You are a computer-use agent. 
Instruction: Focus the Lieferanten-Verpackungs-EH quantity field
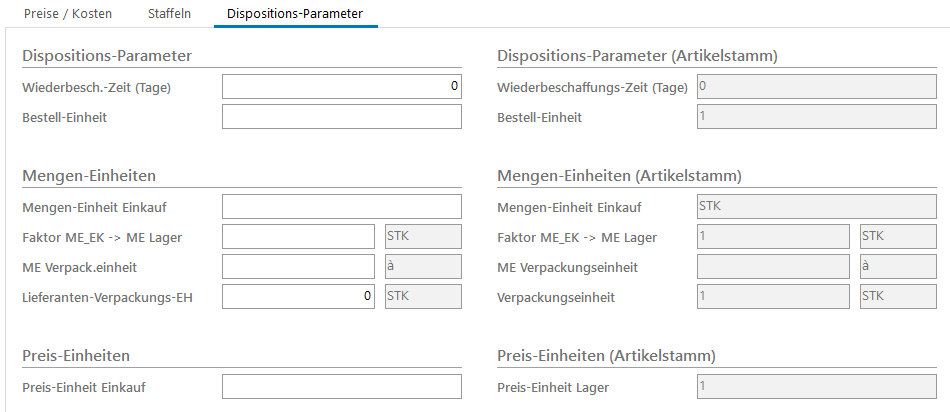click(298, 297)
